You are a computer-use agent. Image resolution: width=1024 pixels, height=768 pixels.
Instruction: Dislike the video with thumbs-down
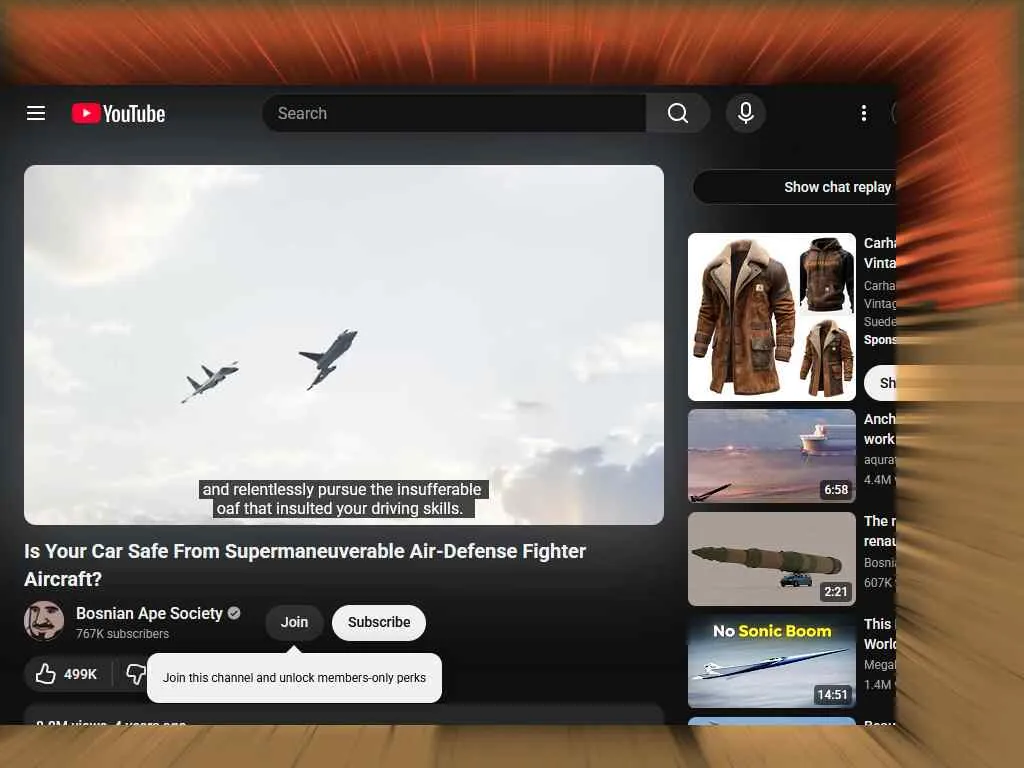135,674
